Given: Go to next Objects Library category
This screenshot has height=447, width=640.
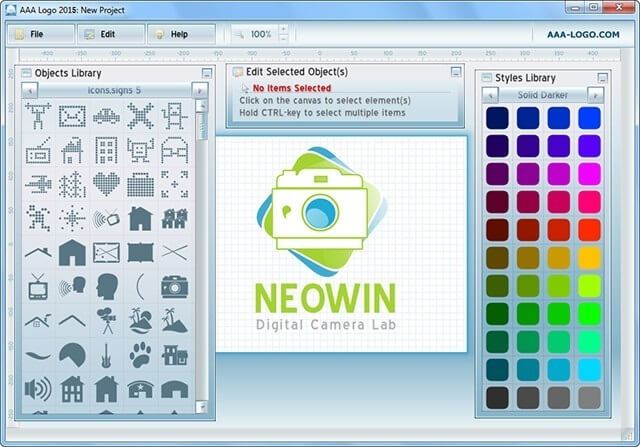Looking at the screenshot, I should (200, 90).
